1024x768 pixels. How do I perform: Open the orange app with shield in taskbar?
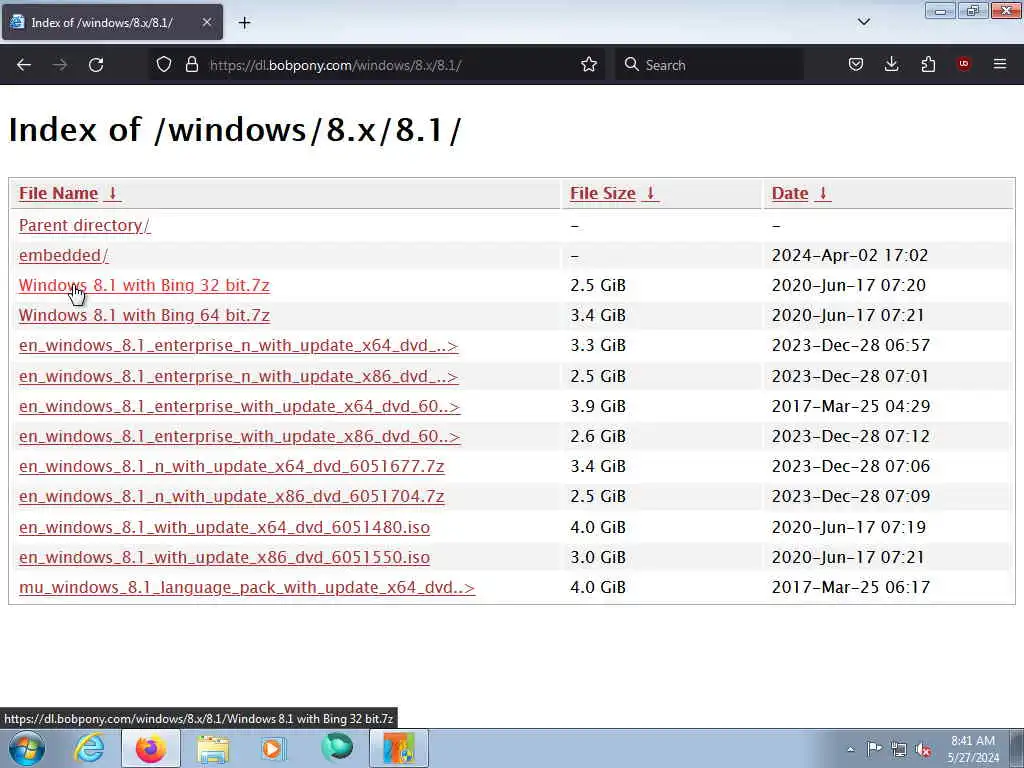398,748
